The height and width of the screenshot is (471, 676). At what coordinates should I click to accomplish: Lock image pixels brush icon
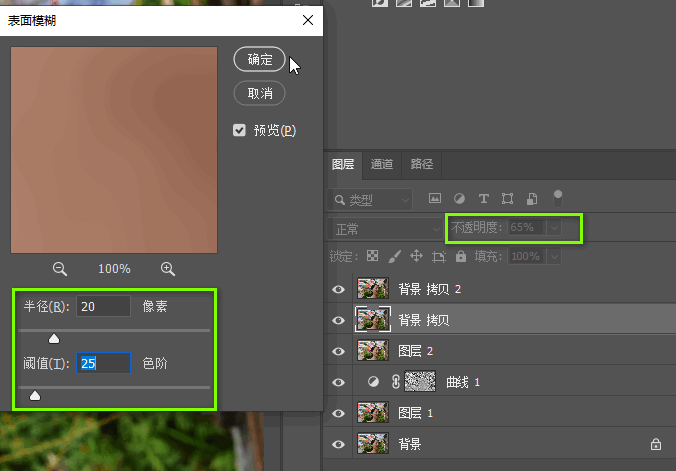tap(394, 256)
